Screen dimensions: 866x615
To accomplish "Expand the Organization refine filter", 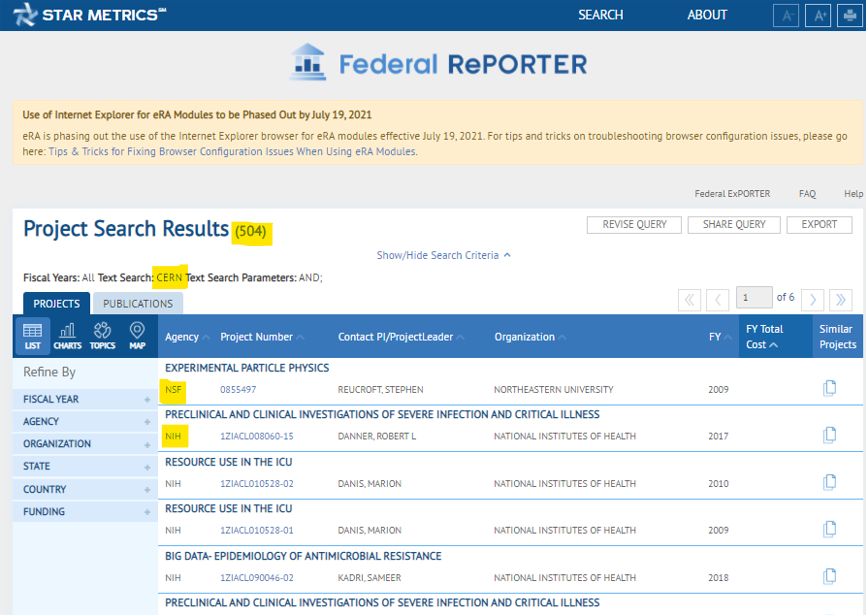I will 86,444.
